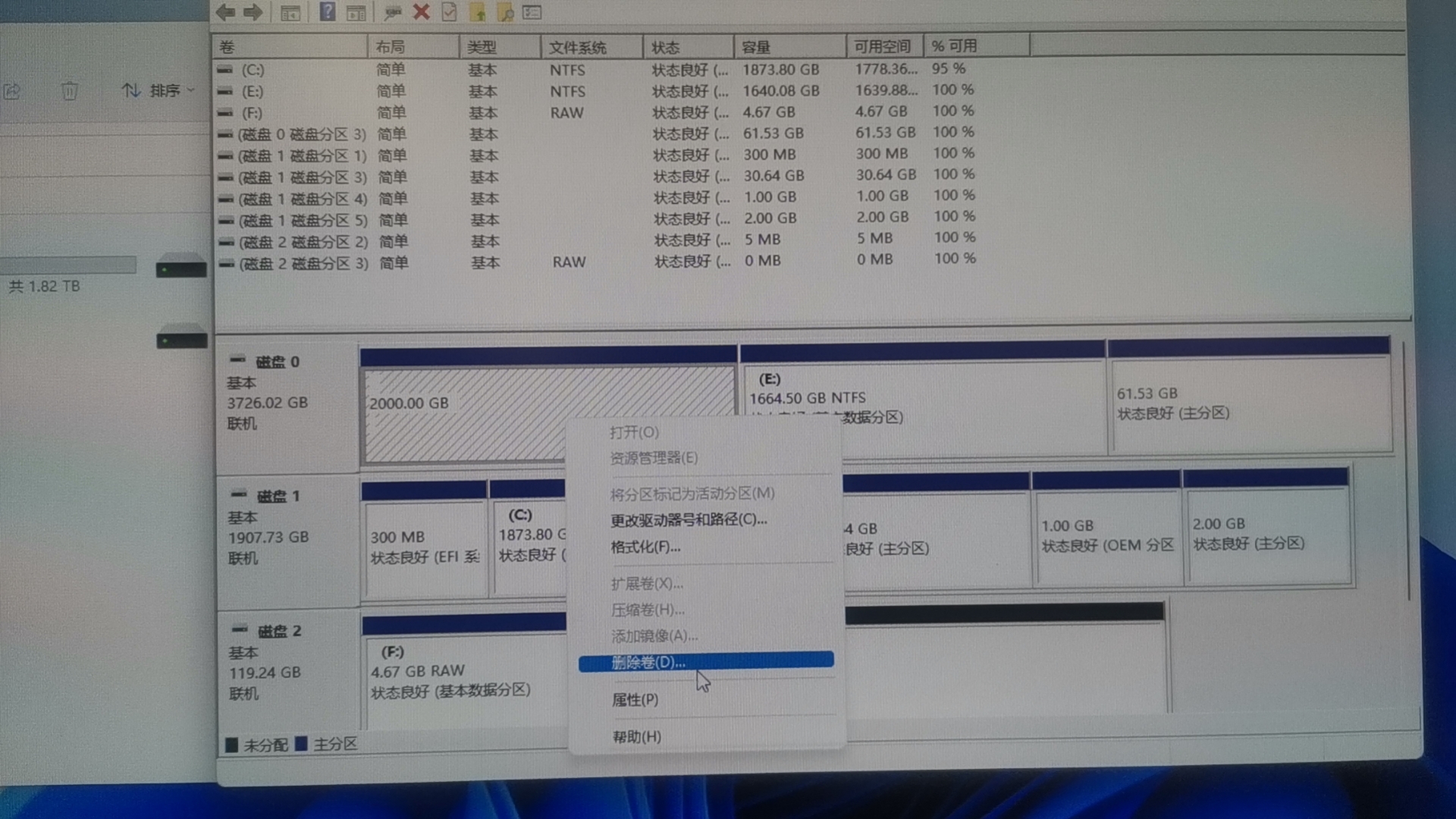
Task: Click the properties checkmark page icon
Action: pos(449,12)
